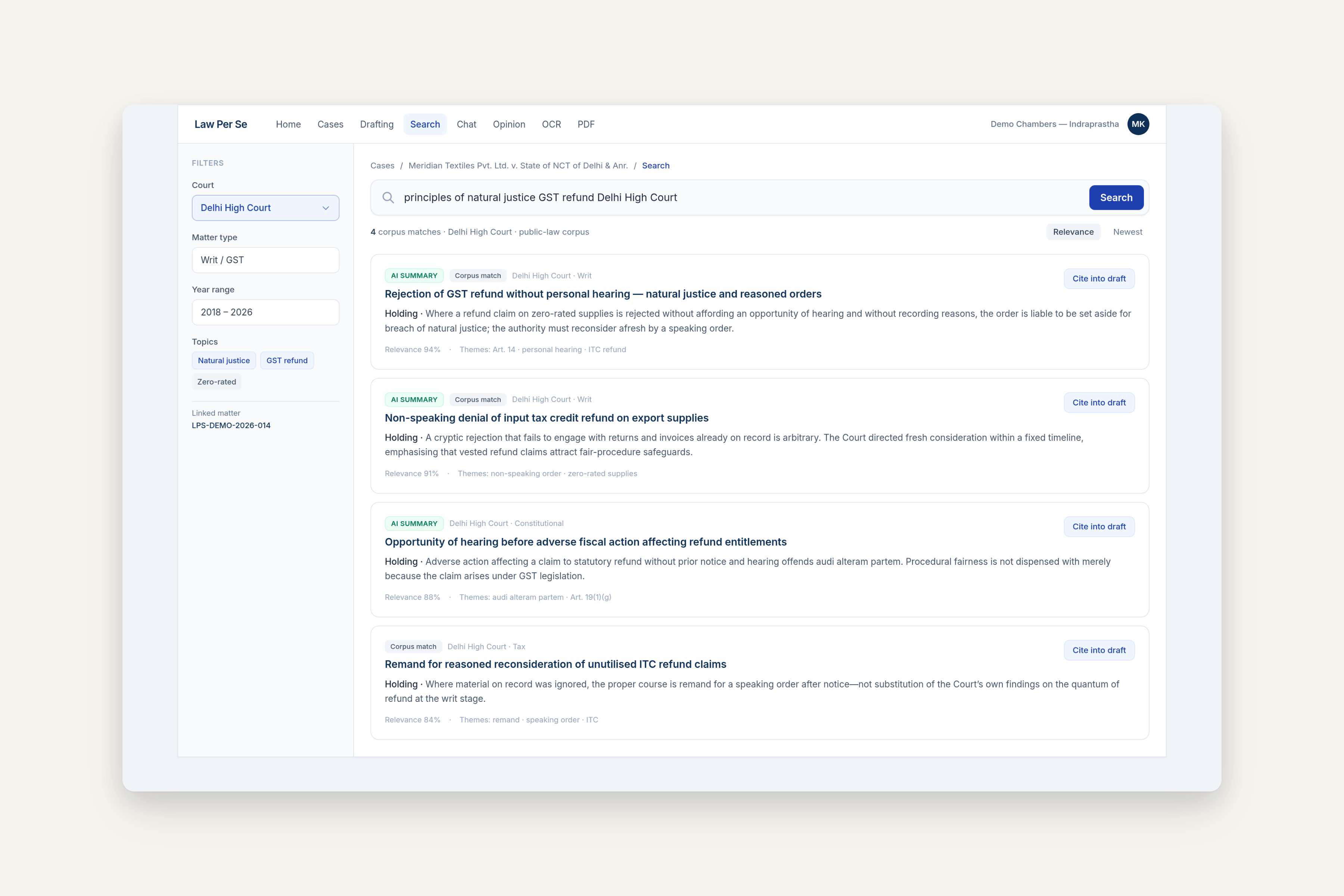This screenshot has width=1344, height=896.
Task: Click linked matter LPS-DEMO-2026-014
Action: [x=231, y=426]
